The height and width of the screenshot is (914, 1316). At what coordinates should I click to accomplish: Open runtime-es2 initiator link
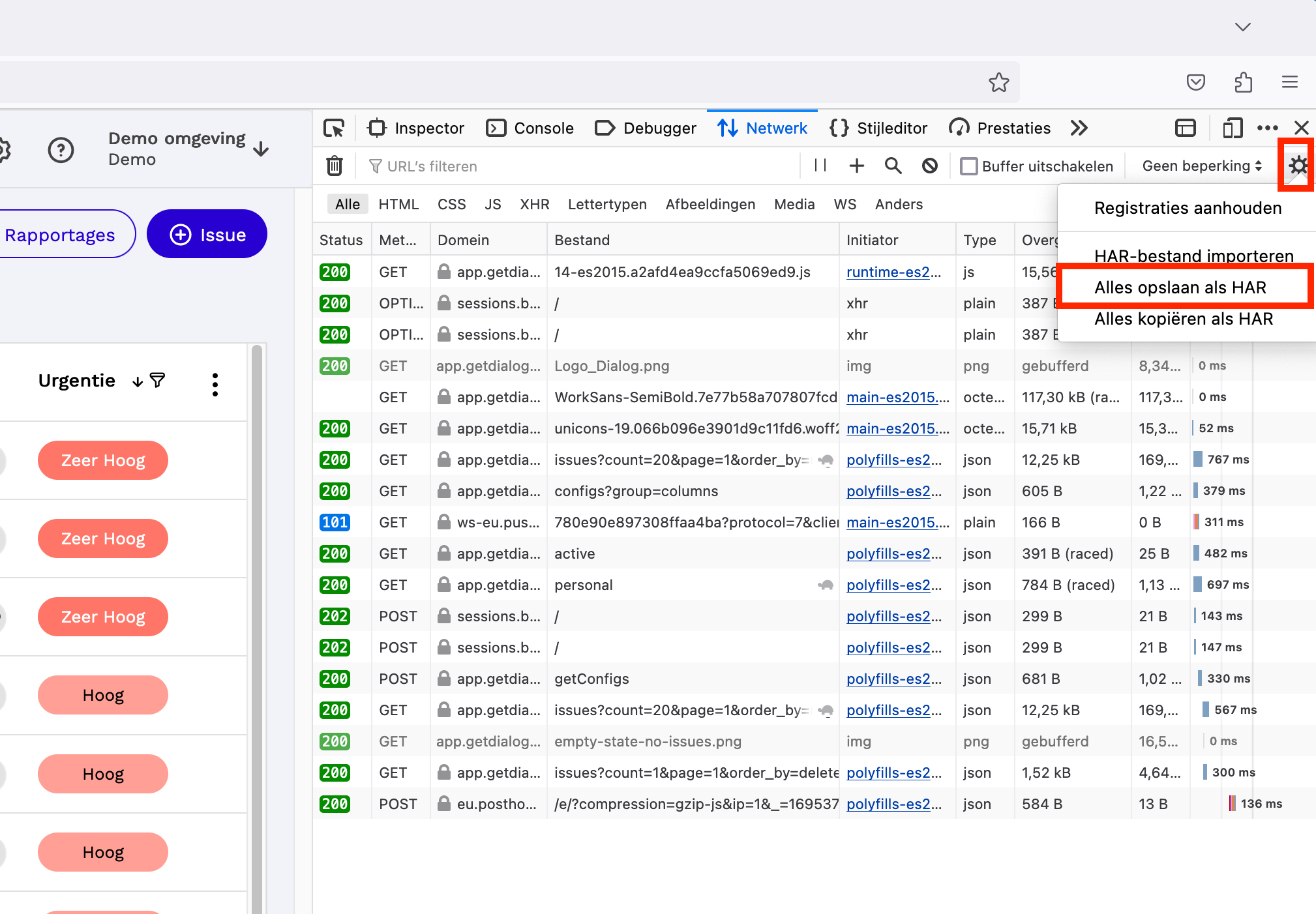tap(893, 272)
